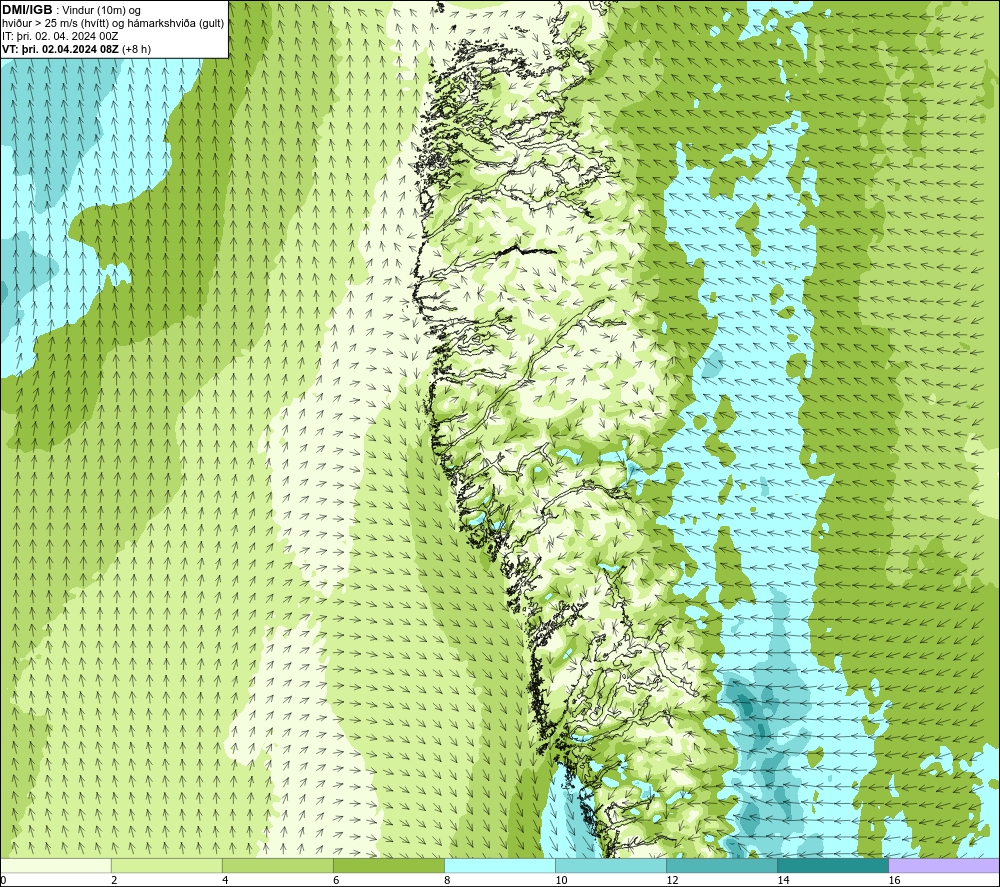Click the legend value 10
This screenshot has width=1000, height=887.
pyautogui.click(x=561, y=881)
